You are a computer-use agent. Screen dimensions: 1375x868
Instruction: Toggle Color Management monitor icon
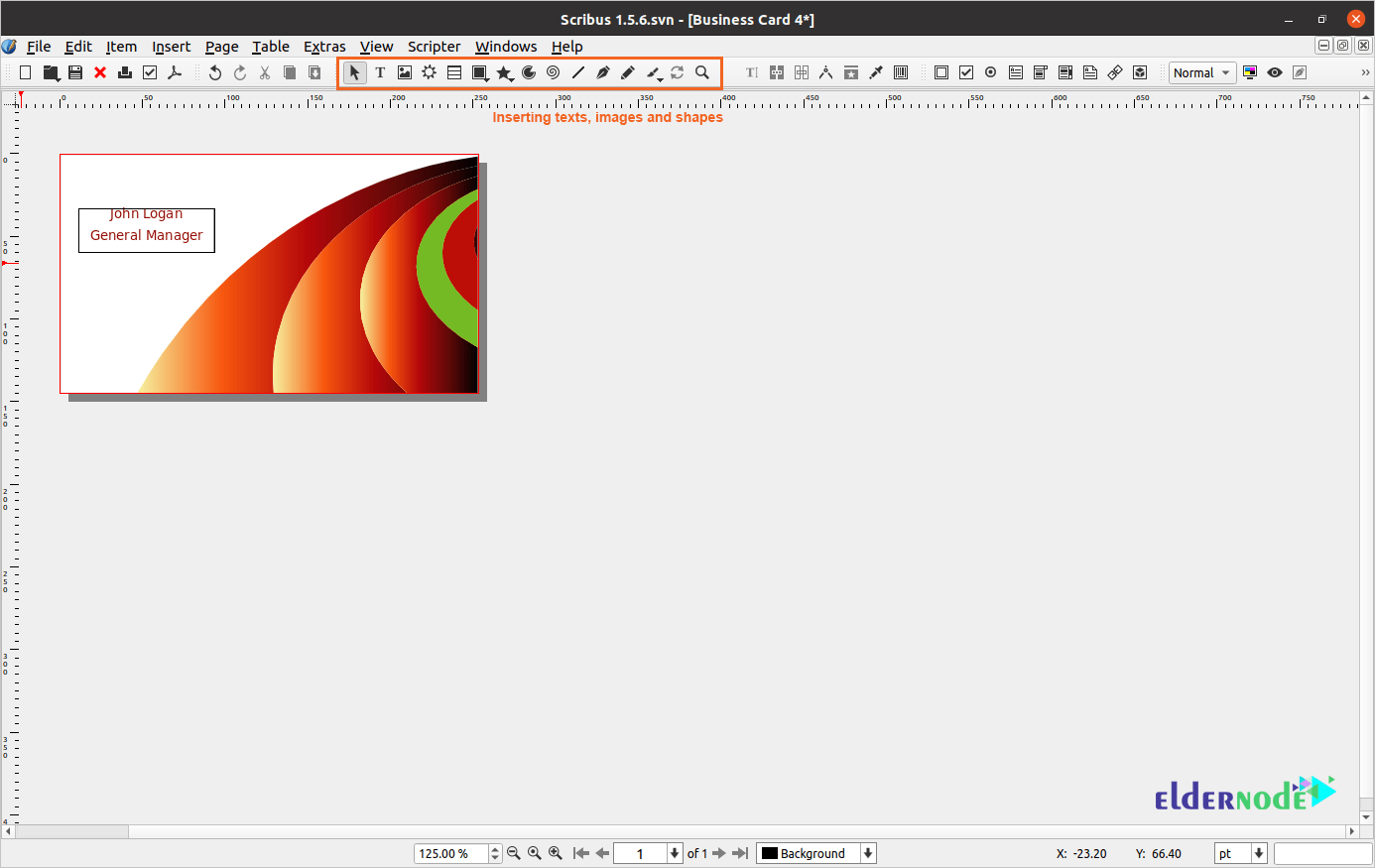point(1250,72)
